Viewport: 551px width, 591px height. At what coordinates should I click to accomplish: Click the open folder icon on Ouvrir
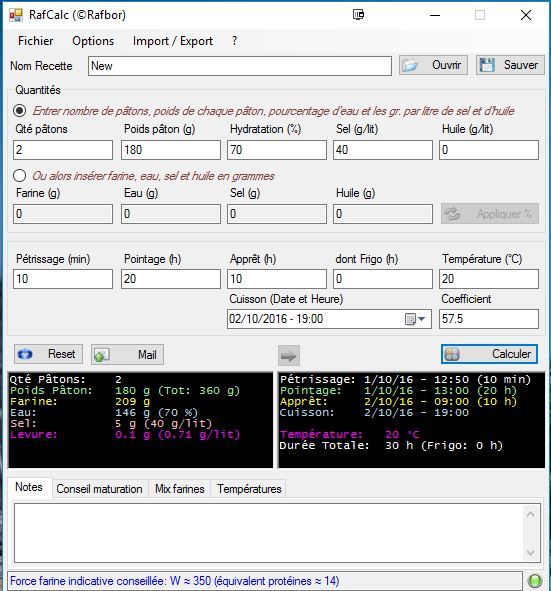[x=410, y=65]
